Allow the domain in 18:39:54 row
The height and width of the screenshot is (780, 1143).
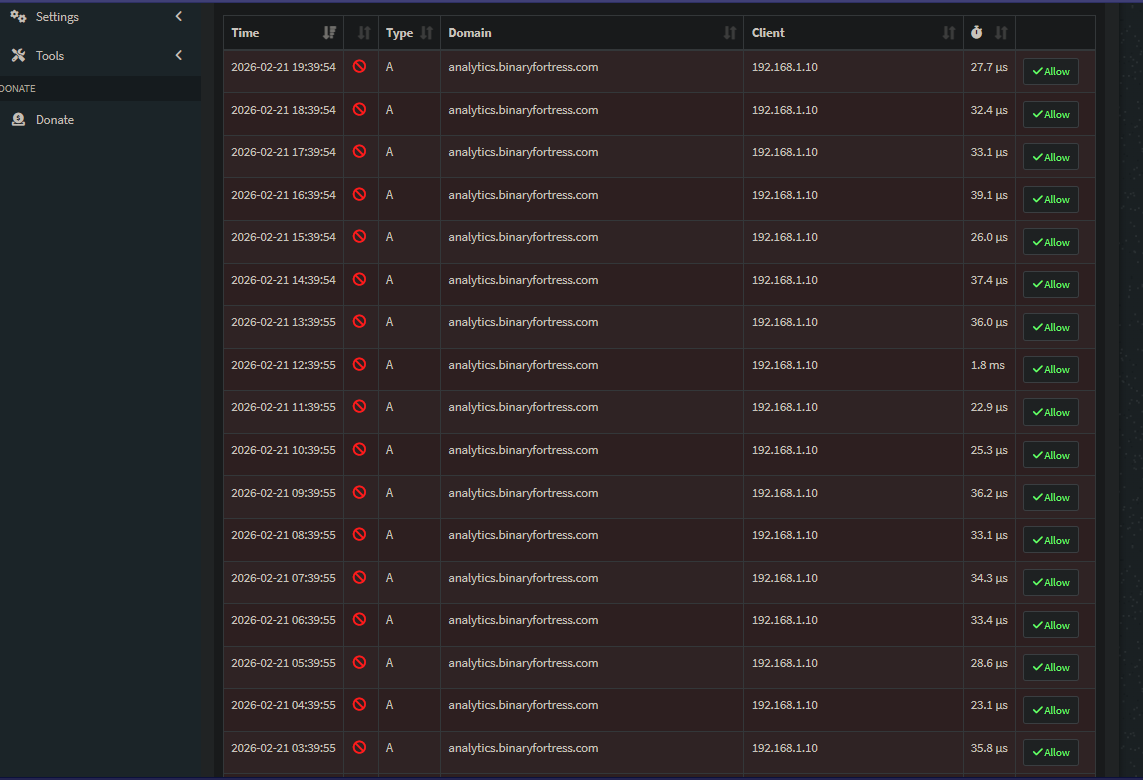click(x=1050, y=114)
